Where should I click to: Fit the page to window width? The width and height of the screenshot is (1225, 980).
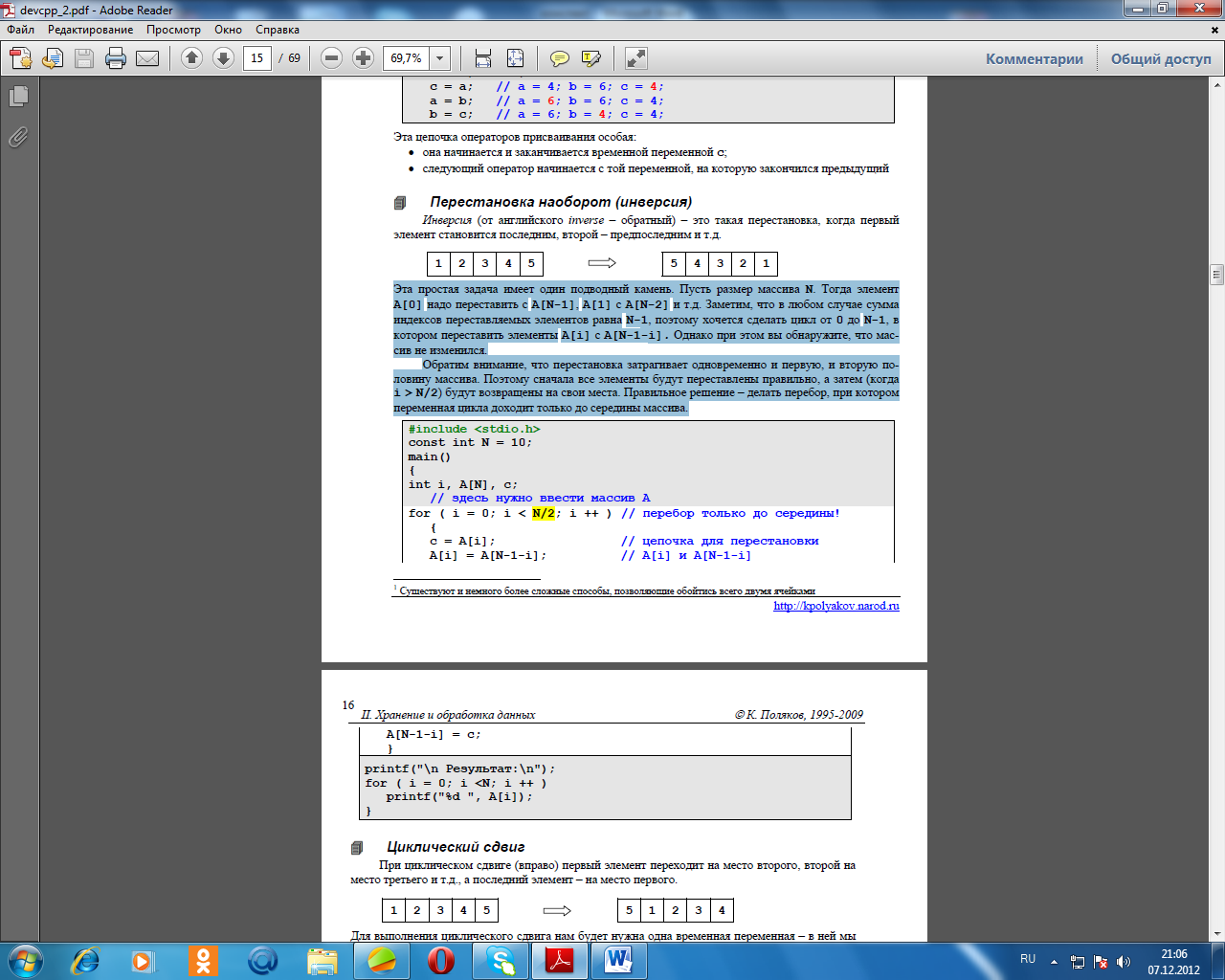click(x=483, y=58)
